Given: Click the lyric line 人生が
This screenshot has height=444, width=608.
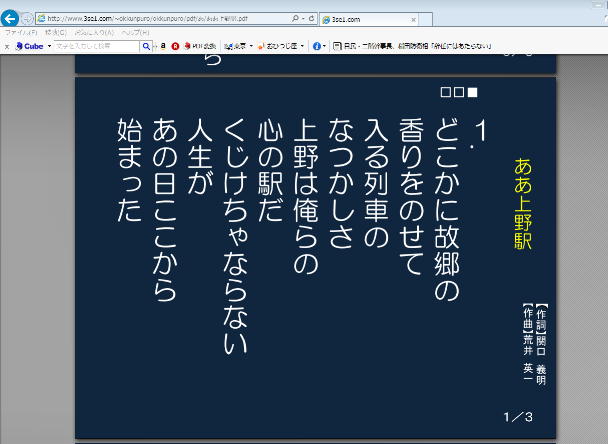Looking at the screenshot, I should [x=200, y=156].
